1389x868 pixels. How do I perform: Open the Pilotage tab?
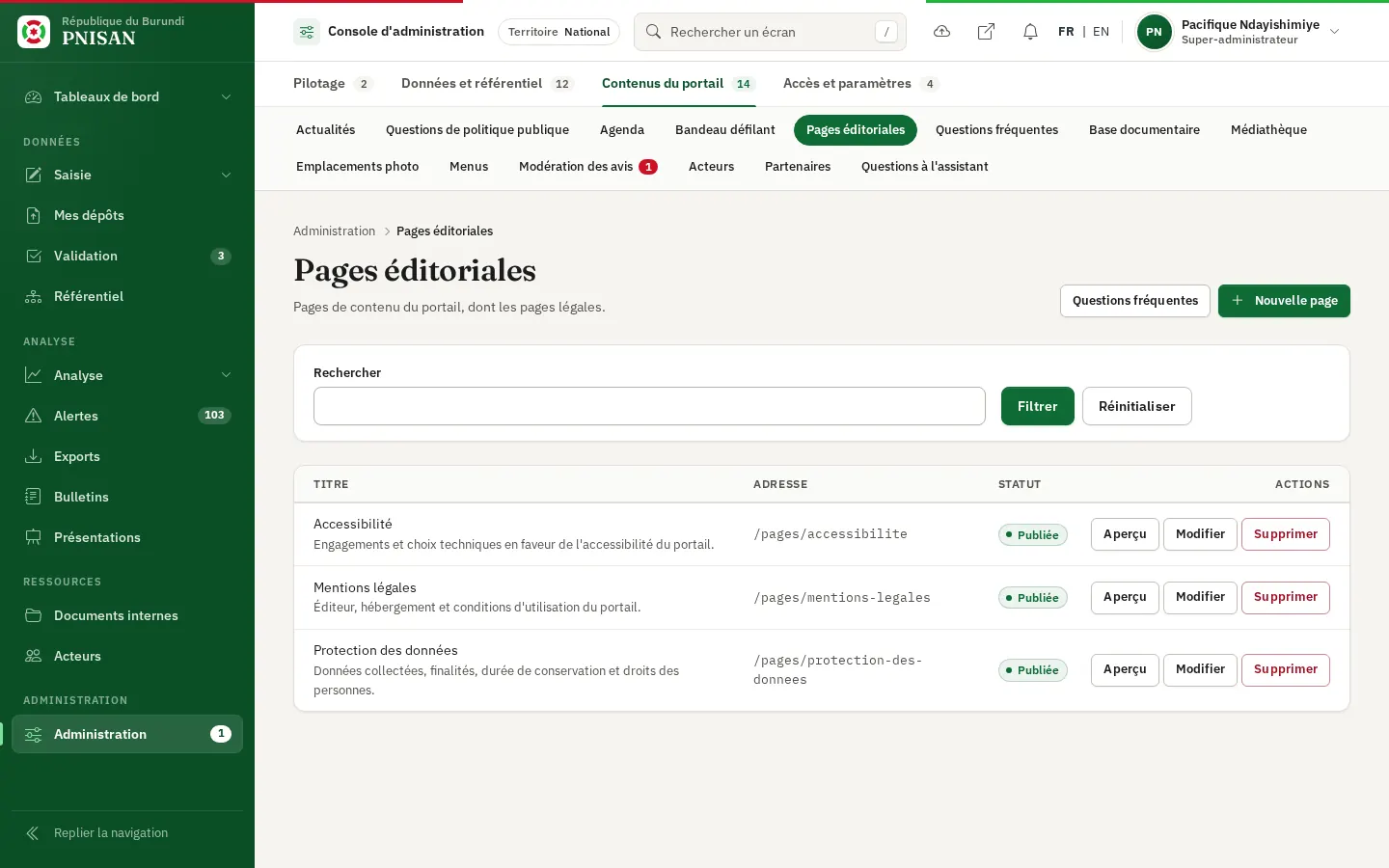point(333,84)
